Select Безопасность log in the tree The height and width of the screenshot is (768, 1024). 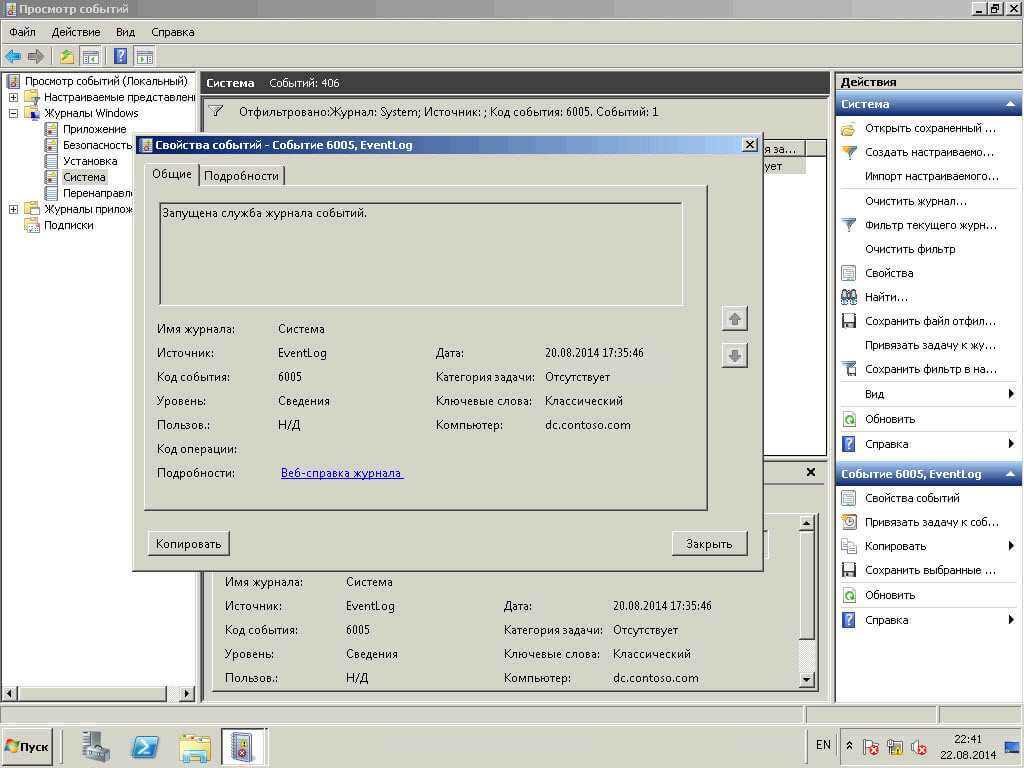coord(97,145)
